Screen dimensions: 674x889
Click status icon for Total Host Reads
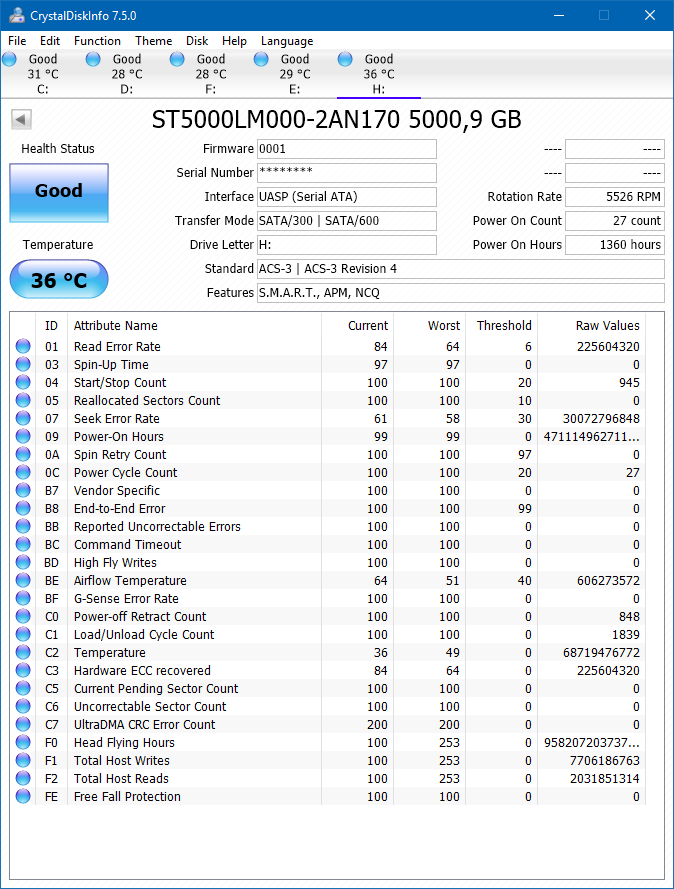[23, 778]
